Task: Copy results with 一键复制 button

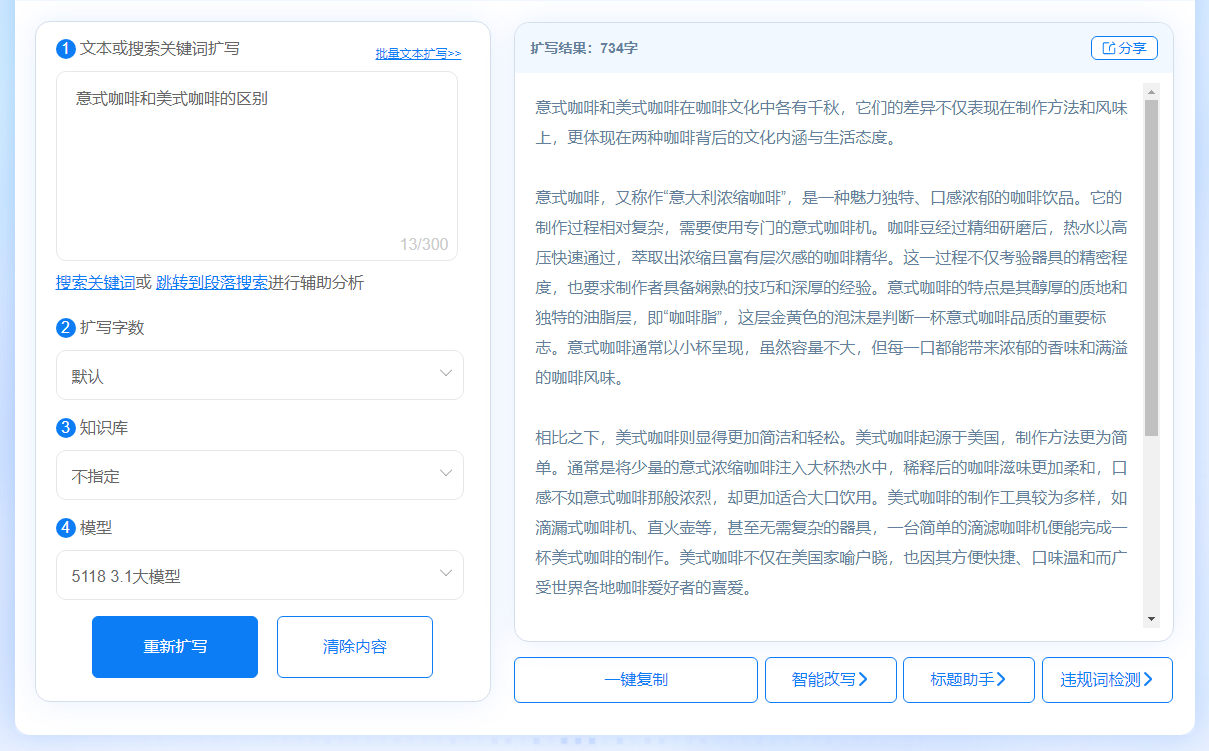Action: [635, 680]
